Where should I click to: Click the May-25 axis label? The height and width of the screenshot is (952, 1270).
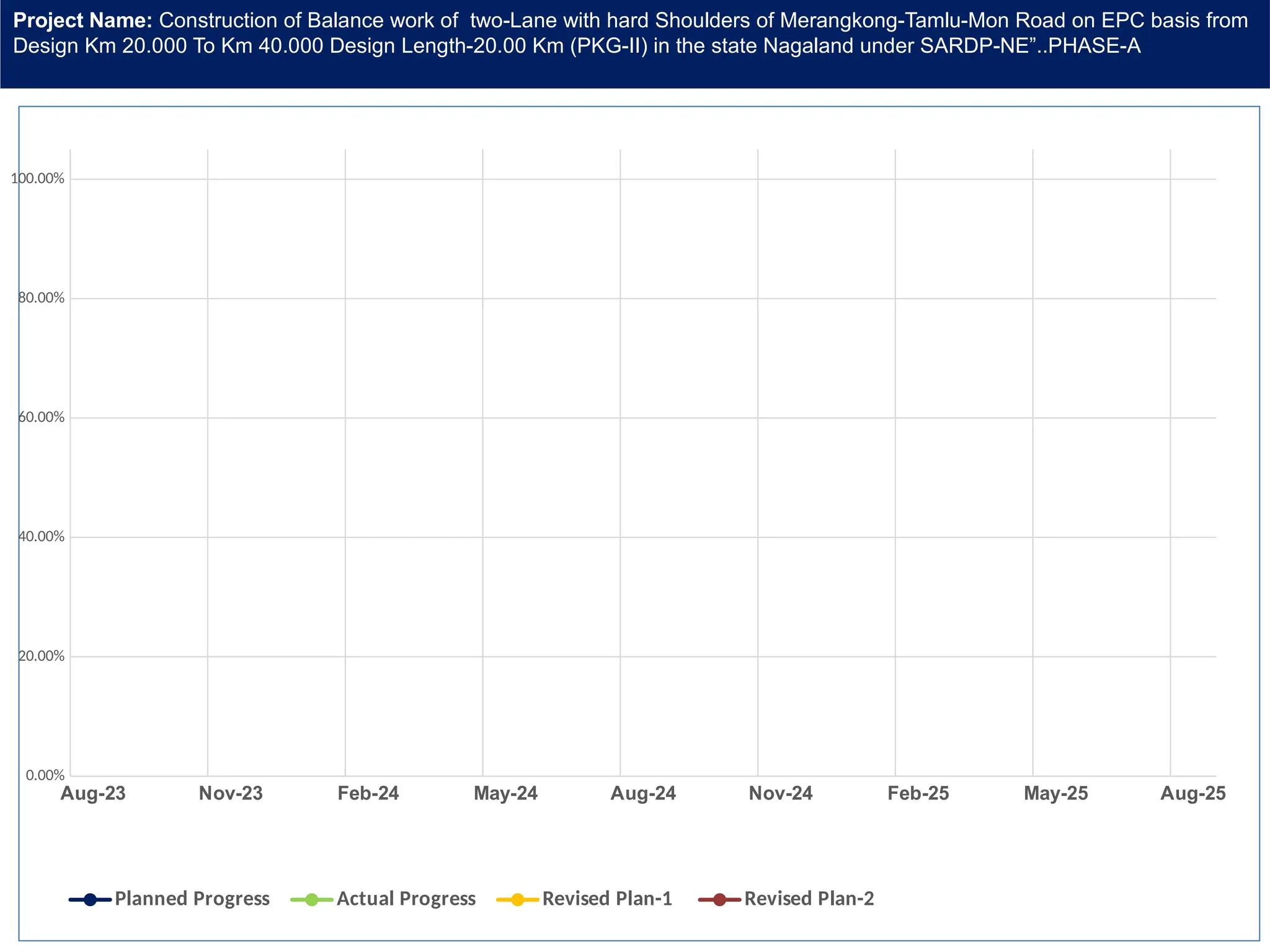(1055, 794)
